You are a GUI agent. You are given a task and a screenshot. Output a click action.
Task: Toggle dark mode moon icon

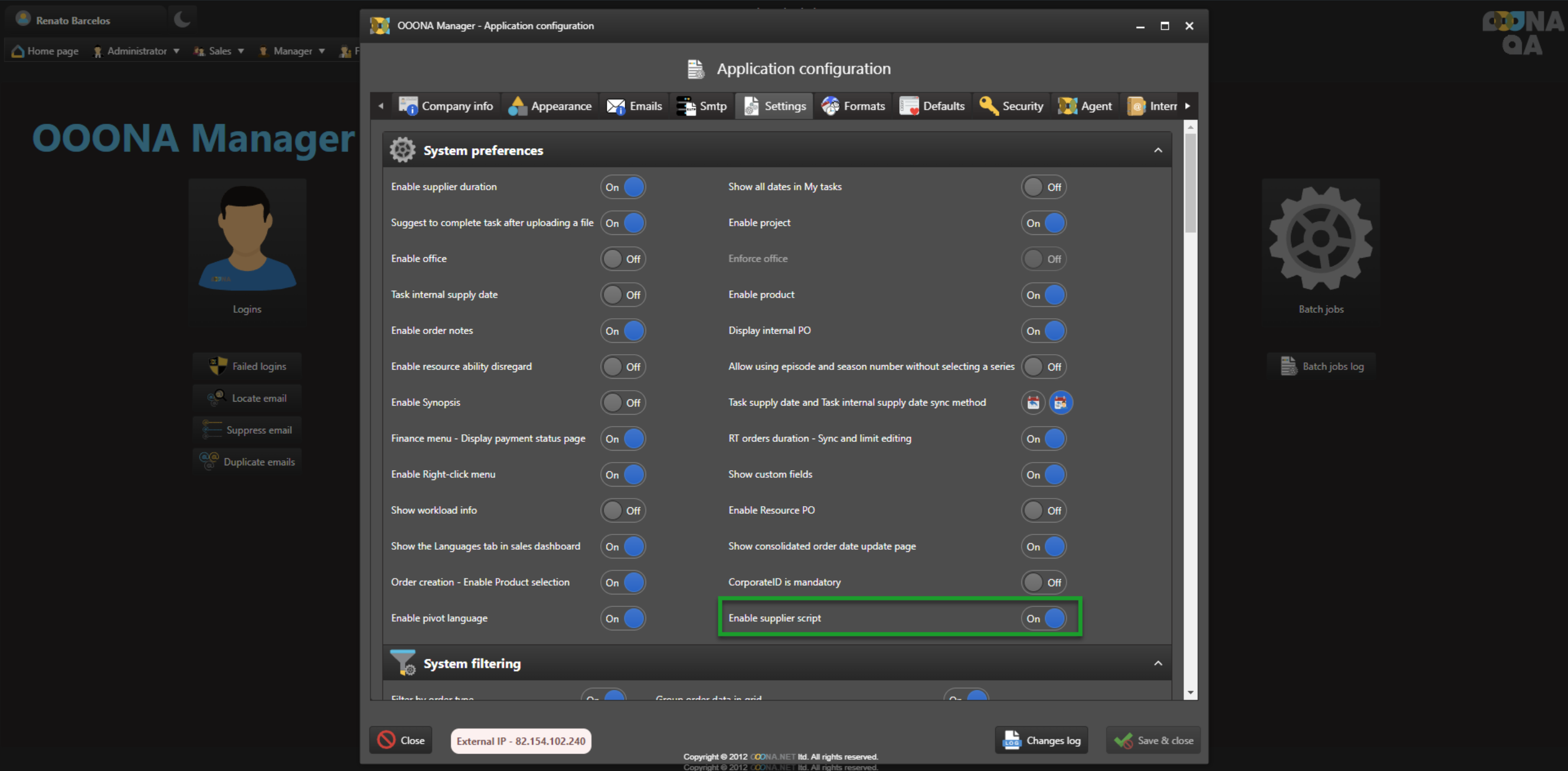(x=182, y=20)
